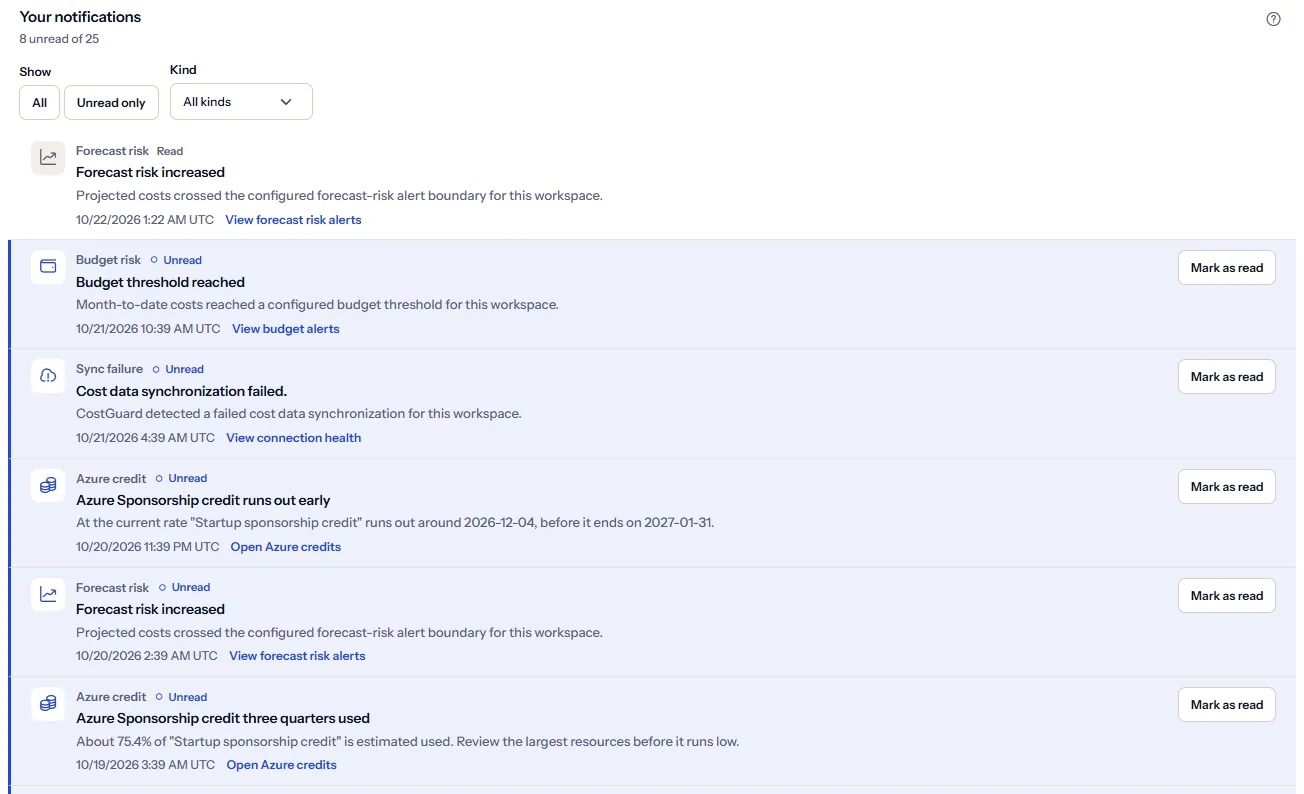Image resolution: width=1304 pixels, height=794 pixels.
Task: Click the coins icon beside 'credit runs out early'
Action: coord(48,485)
